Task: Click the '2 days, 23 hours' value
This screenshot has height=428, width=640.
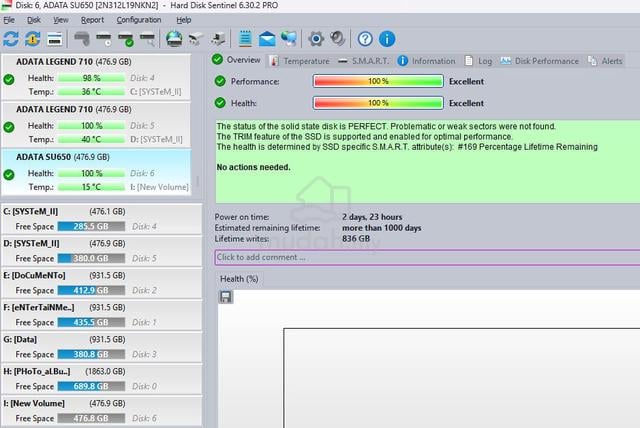Action: (x=372, y=217)
